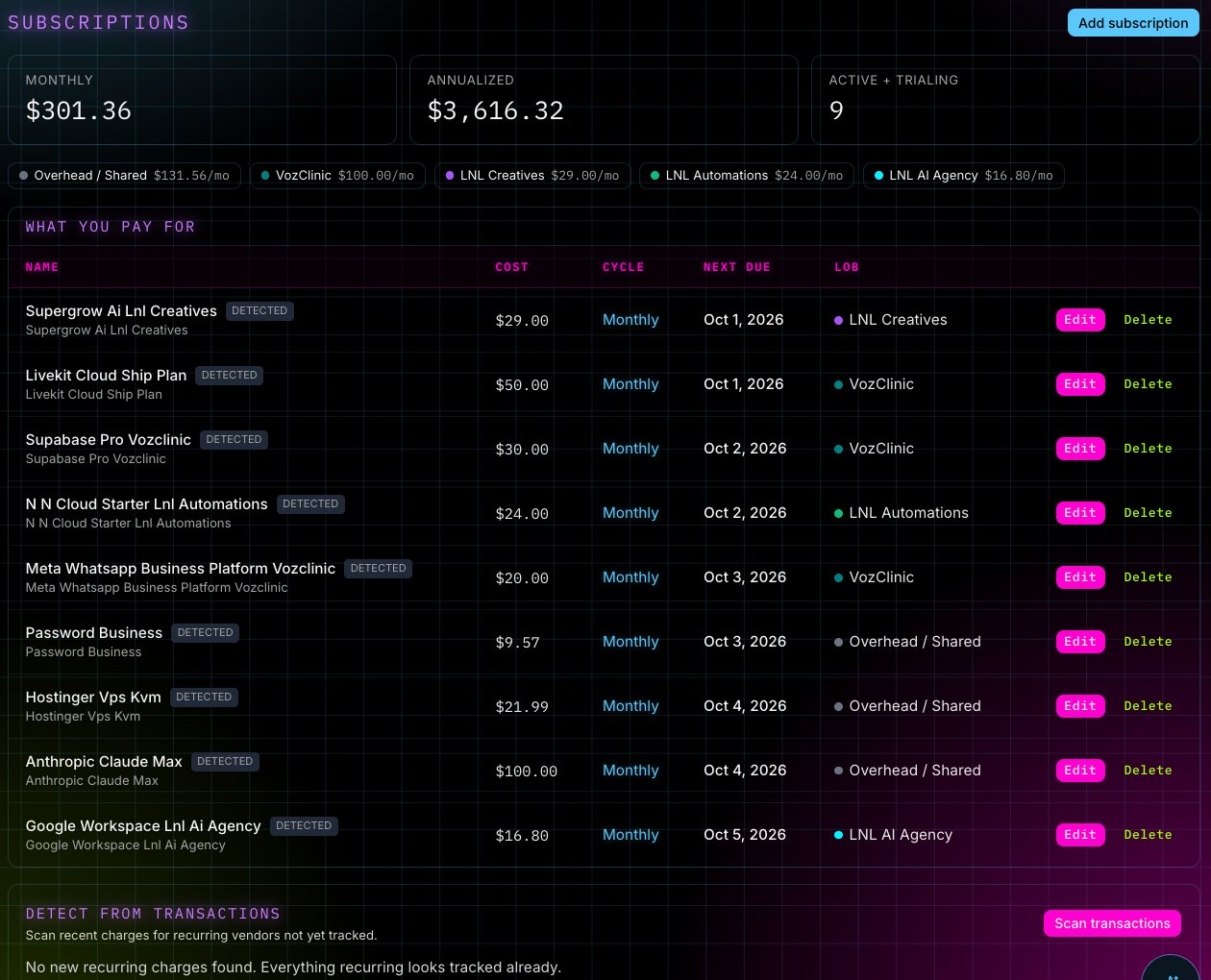Click the CYCLE column header
Image resolution: width=1211 pixels, height=980 pixels.
(x=624, y=267)
